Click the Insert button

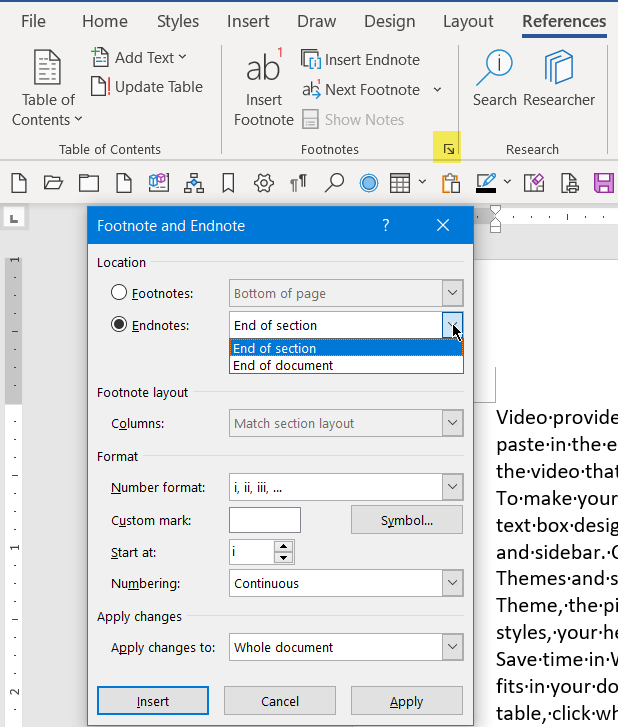tap(153, 701)
